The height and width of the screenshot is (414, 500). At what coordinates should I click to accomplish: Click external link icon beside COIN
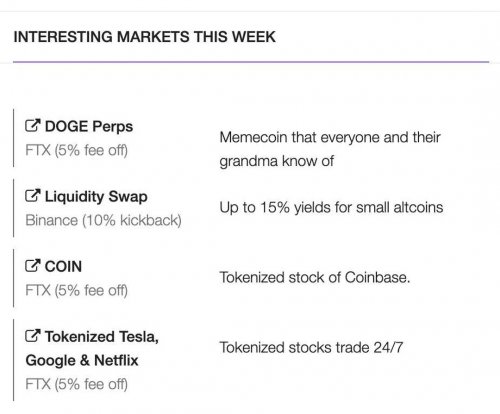coord(33,266)
